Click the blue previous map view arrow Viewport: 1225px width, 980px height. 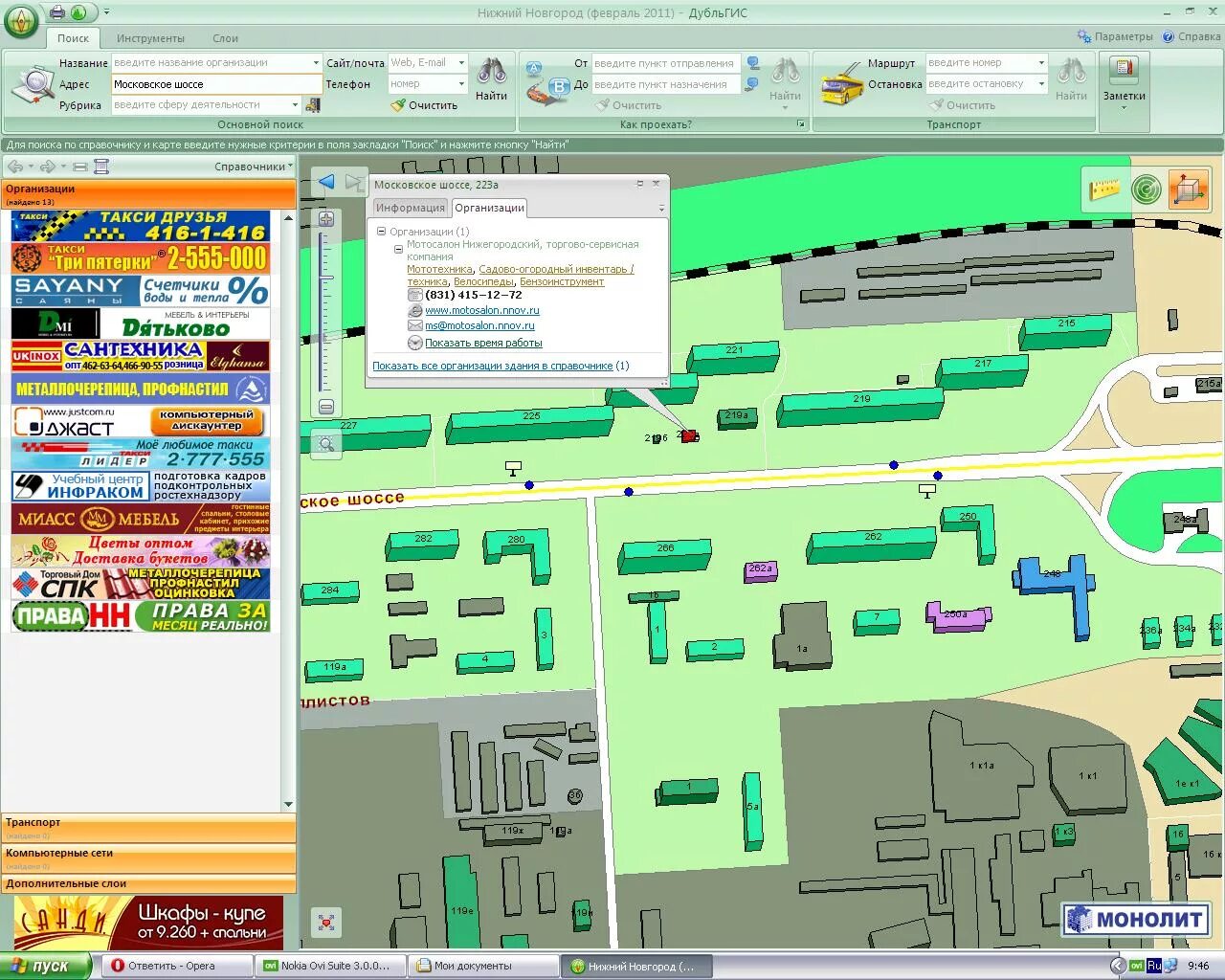(326, 182)
